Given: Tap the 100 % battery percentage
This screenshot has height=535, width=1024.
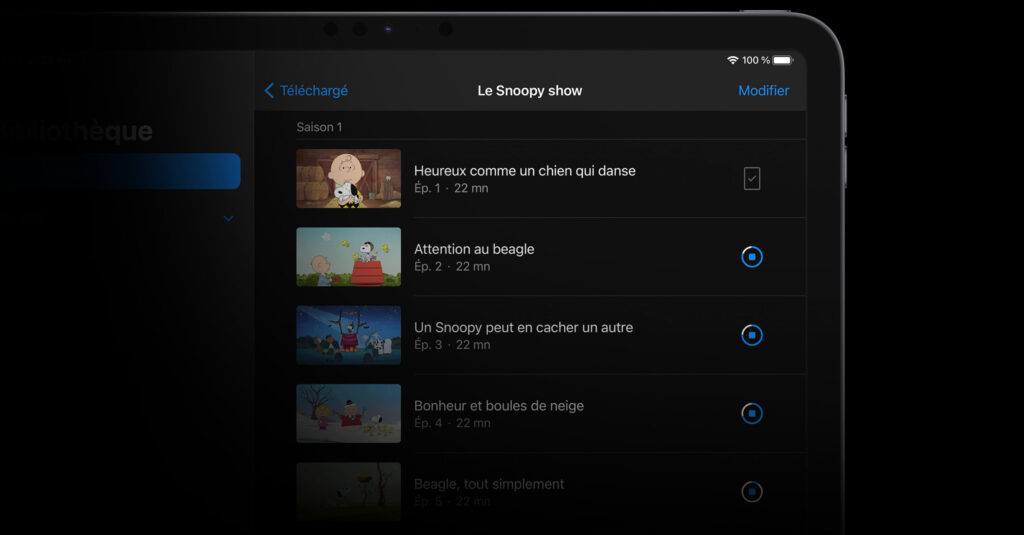Looking at the screenshot, I should tap(756, 60).
